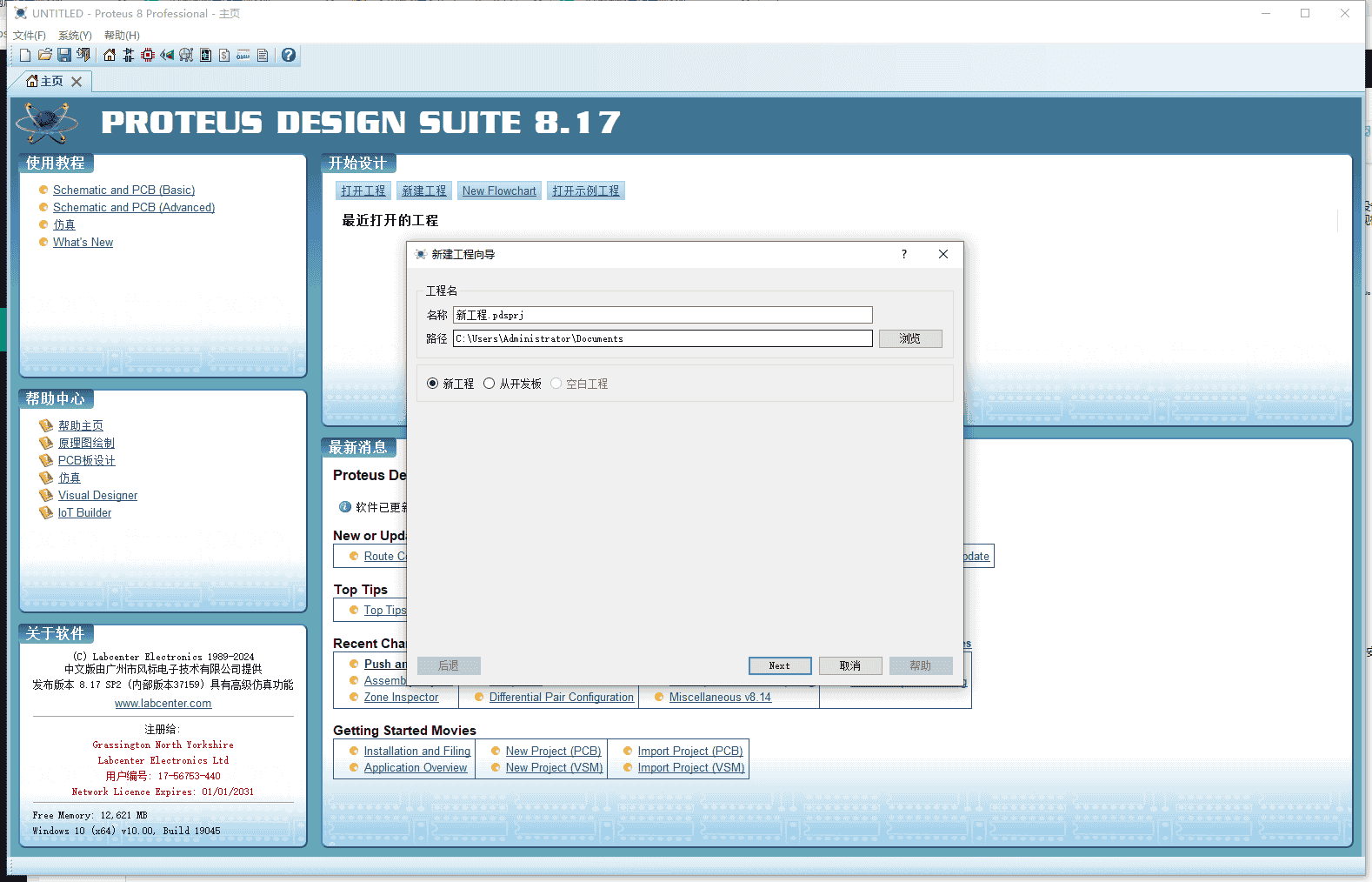Viewport: 1372px width, 882px height.
Task: Click the 路径 path input field
Action: click(663, 338)
